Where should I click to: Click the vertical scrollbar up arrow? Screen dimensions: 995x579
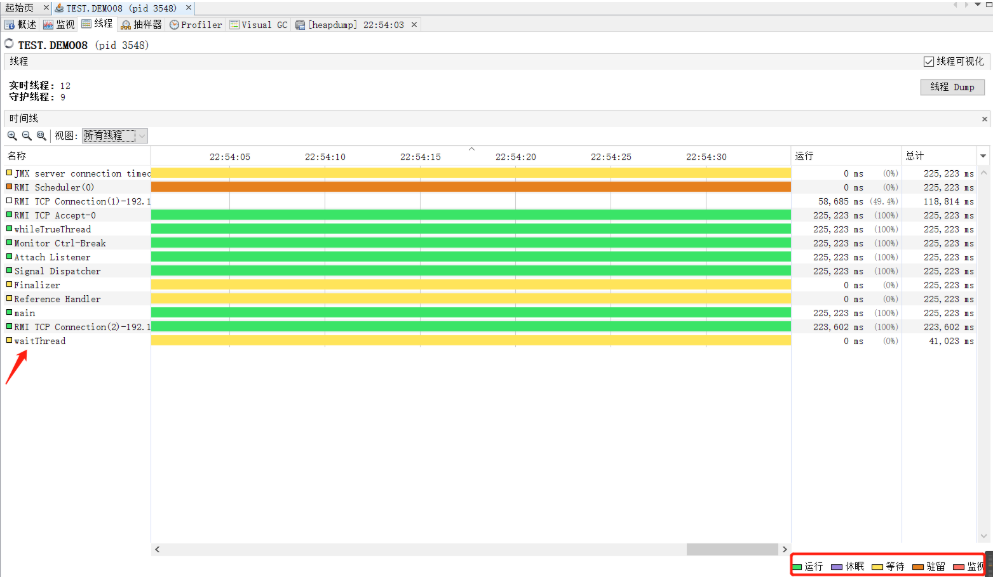984,173
